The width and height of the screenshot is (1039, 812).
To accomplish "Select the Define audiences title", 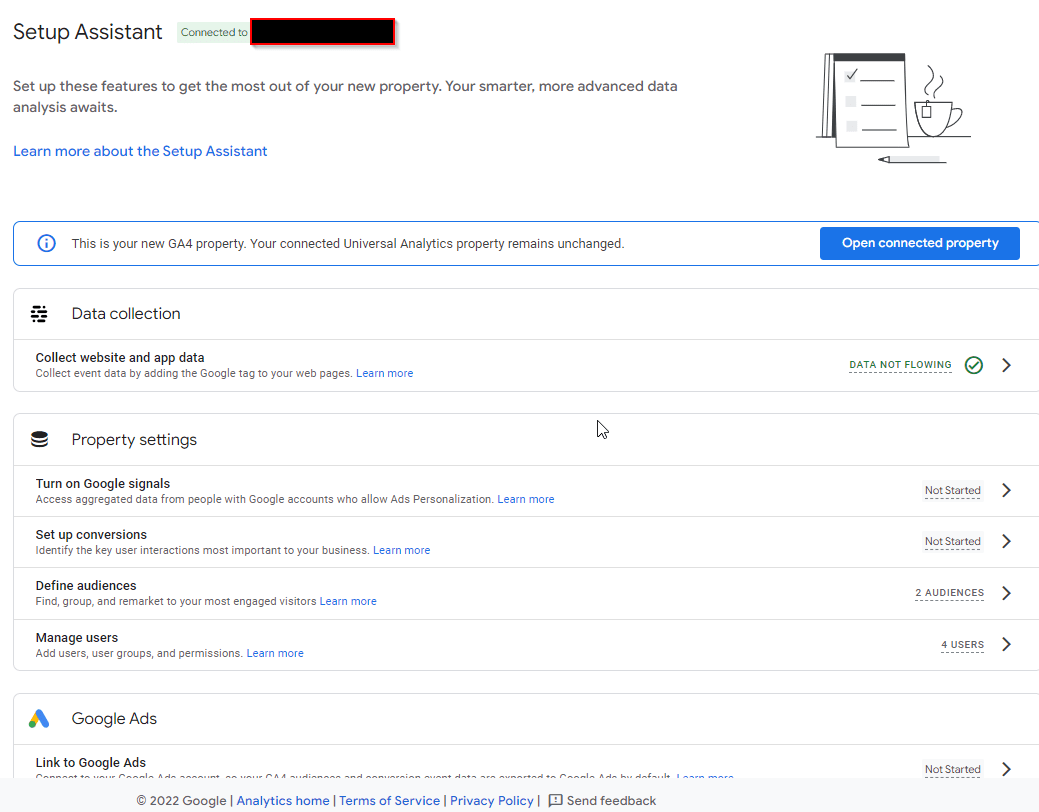I will (x=86, y=586).
